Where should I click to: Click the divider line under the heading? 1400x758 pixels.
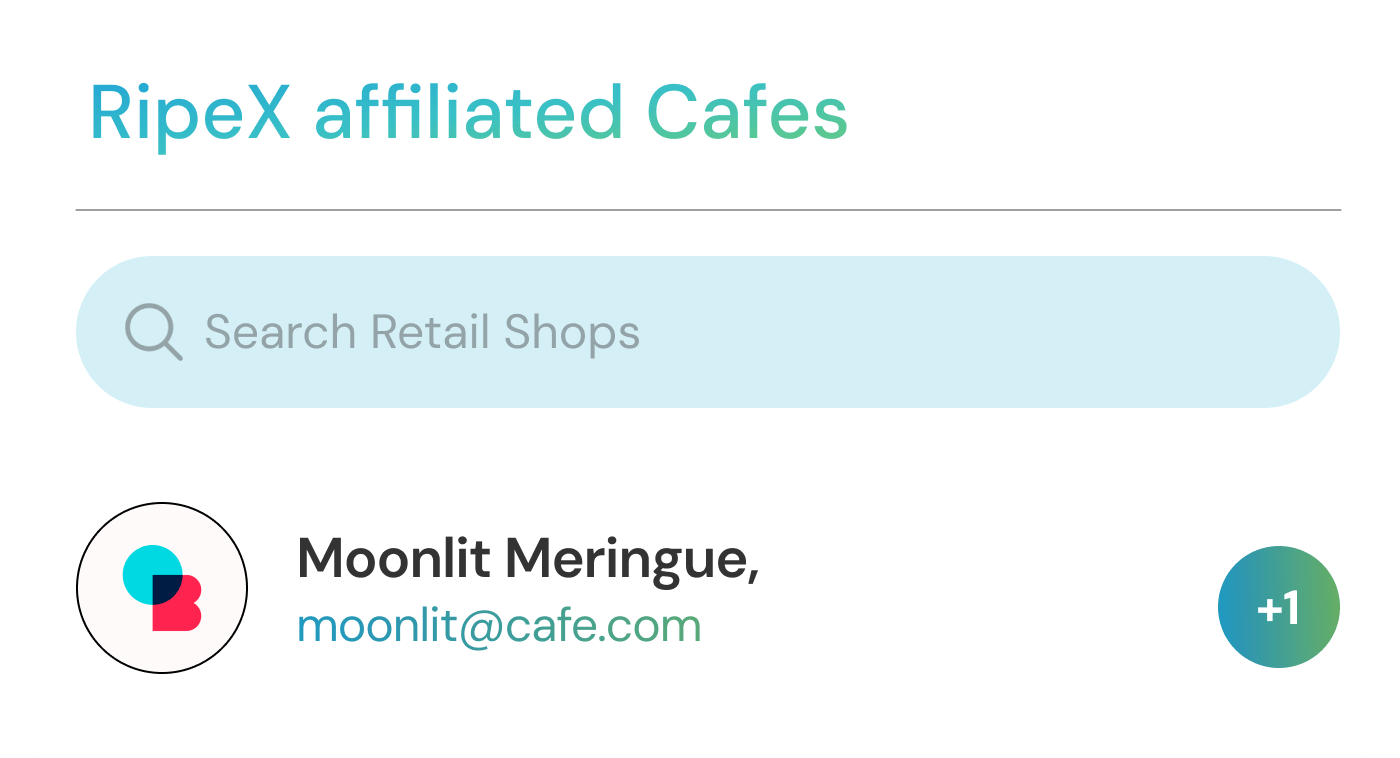pyautogui.click(x=708, y=210)
